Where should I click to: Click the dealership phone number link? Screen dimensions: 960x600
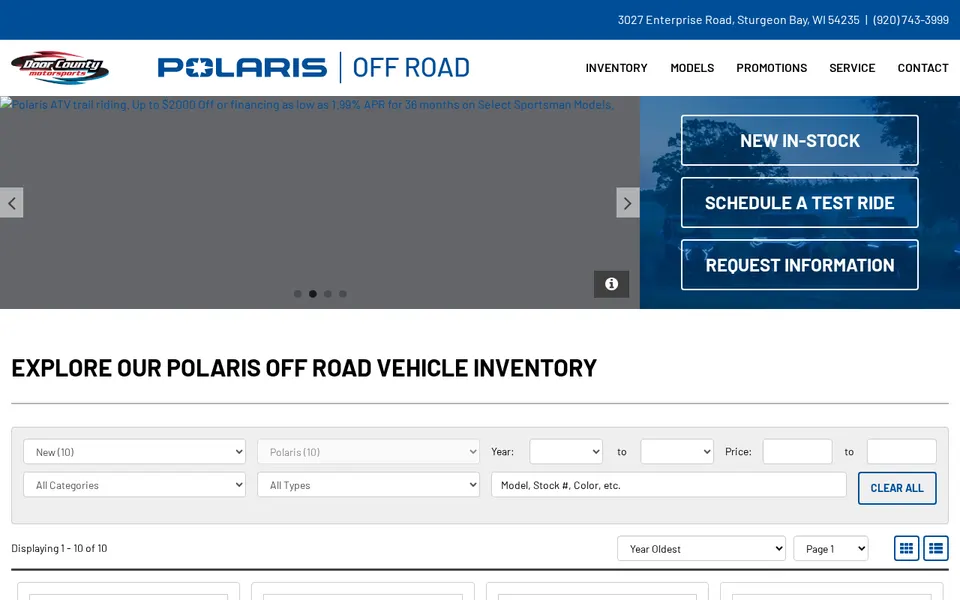click(910, 20)
